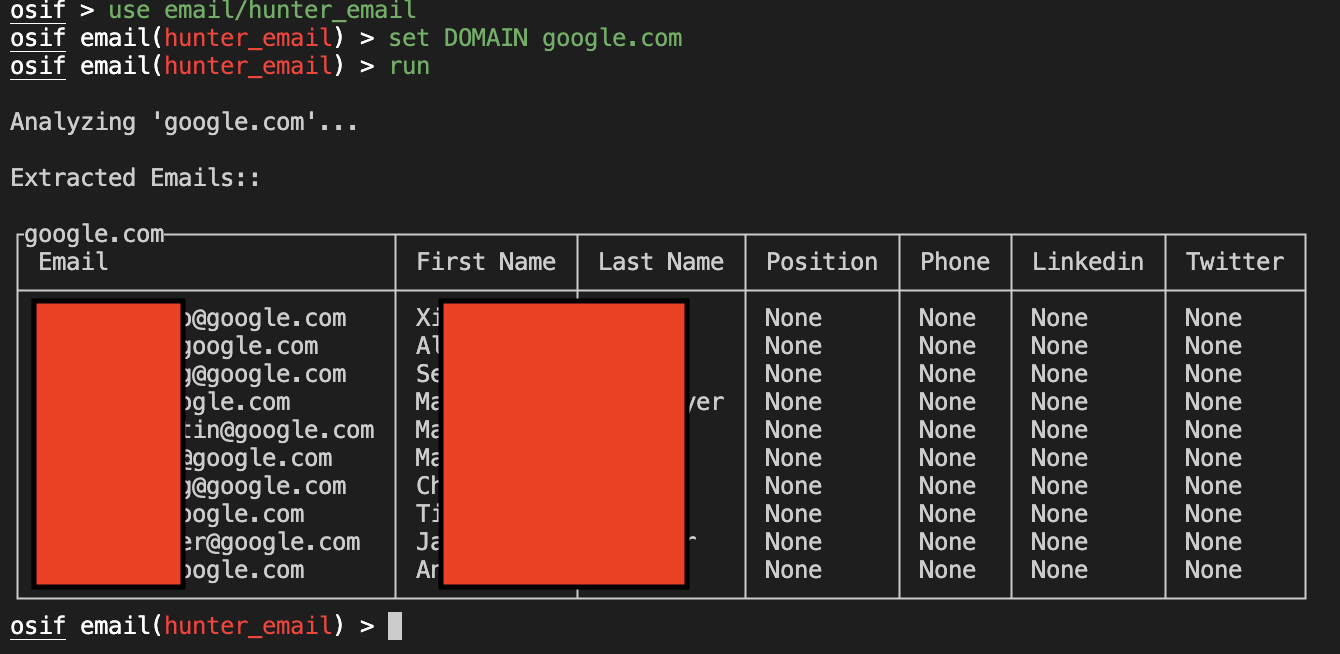Click the 'run' command text
Viewport: 1340px width, 654px height.
409,67
